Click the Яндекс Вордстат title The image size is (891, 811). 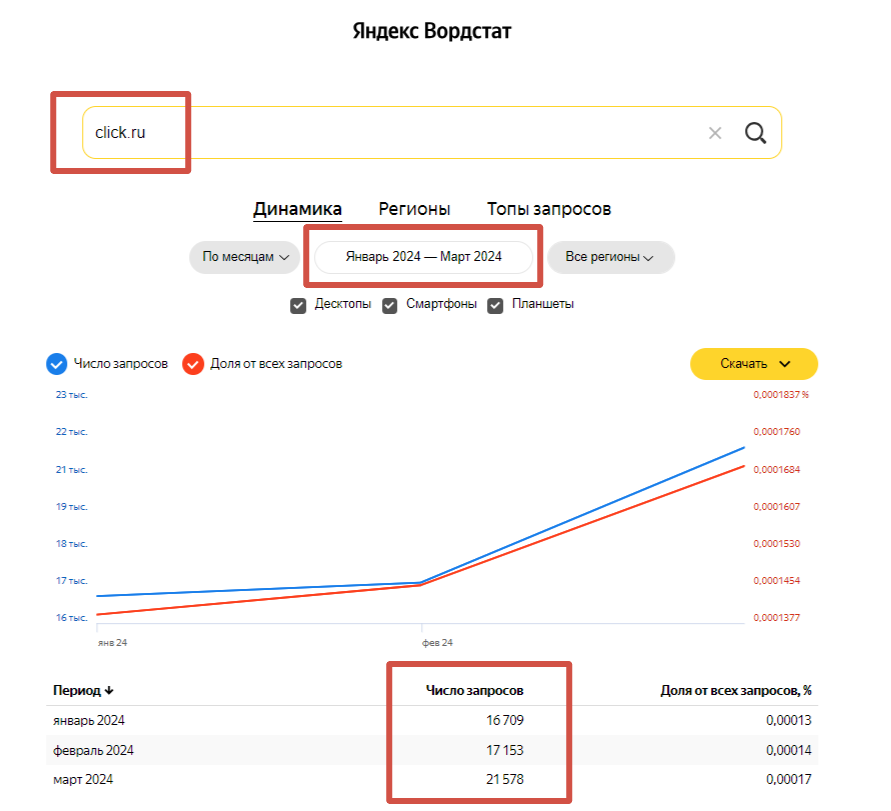(x=432, y=31)
